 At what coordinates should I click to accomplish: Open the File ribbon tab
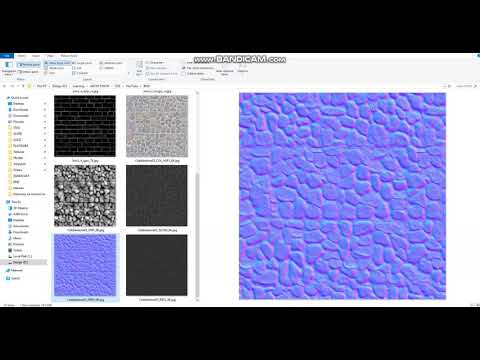[x=6, y=56]
